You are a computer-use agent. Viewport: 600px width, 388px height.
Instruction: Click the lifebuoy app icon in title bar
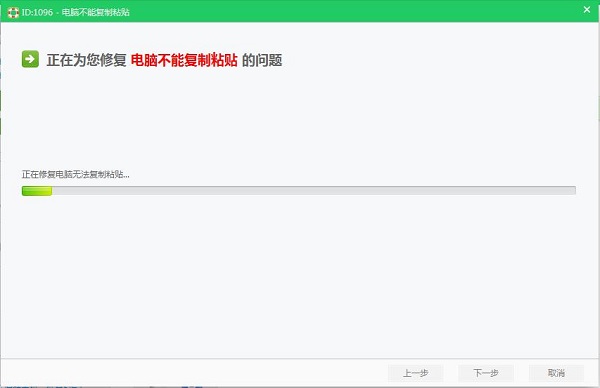(x=13, y=13)
